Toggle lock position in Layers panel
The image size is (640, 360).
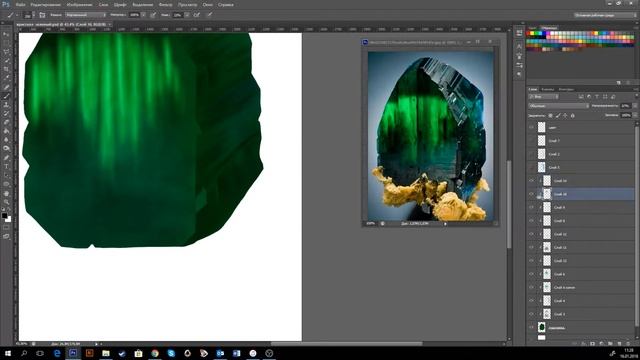565,116
